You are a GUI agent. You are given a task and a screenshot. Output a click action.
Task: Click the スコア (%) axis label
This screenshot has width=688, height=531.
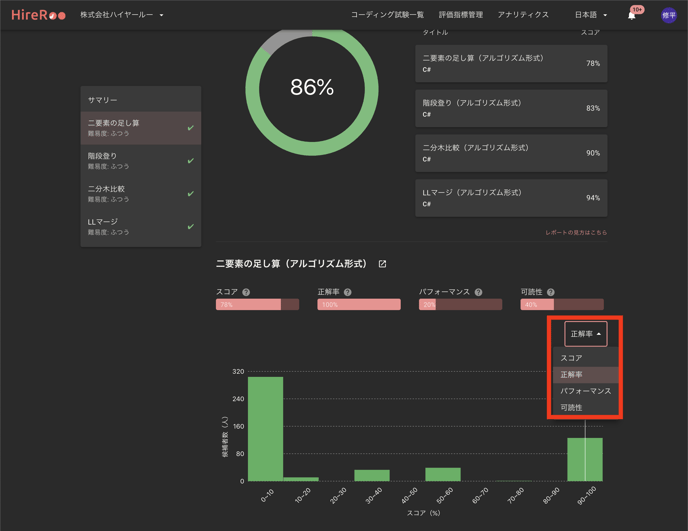point(423,513)
